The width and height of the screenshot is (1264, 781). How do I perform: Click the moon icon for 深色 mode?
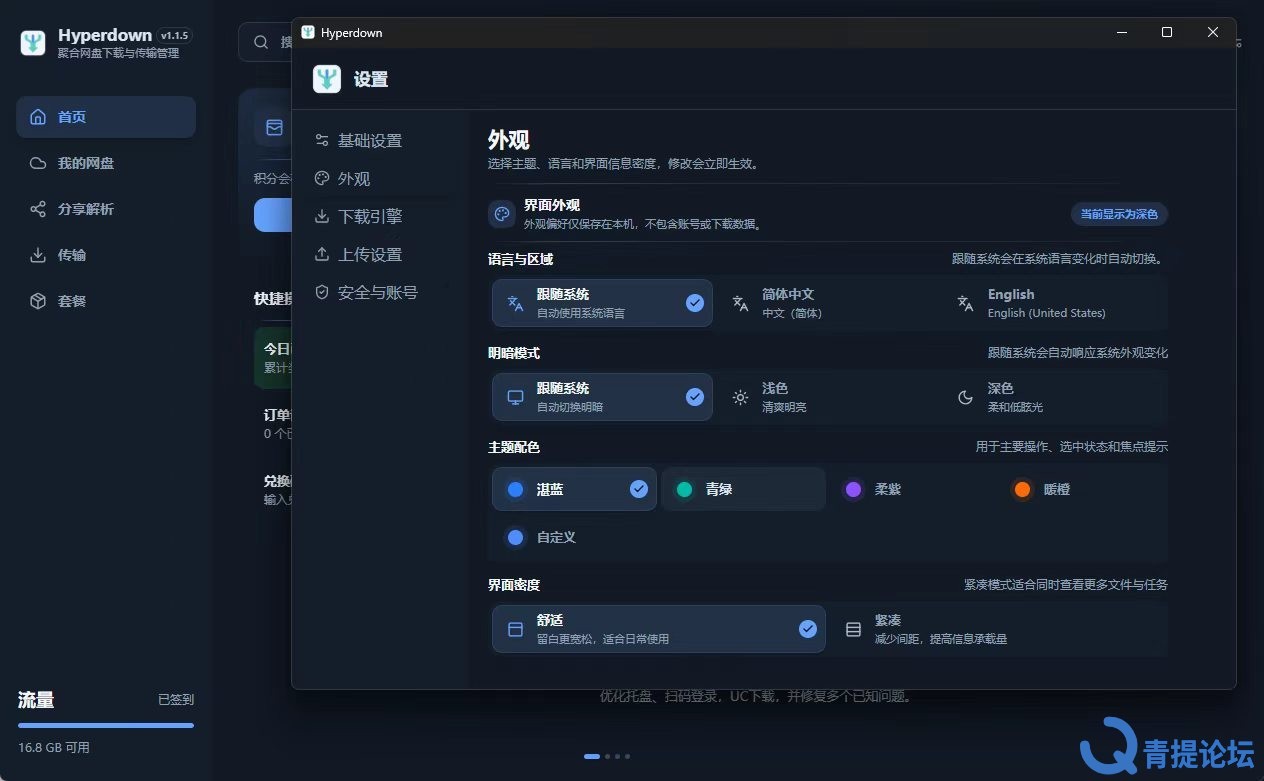click(x=965, y=397)
